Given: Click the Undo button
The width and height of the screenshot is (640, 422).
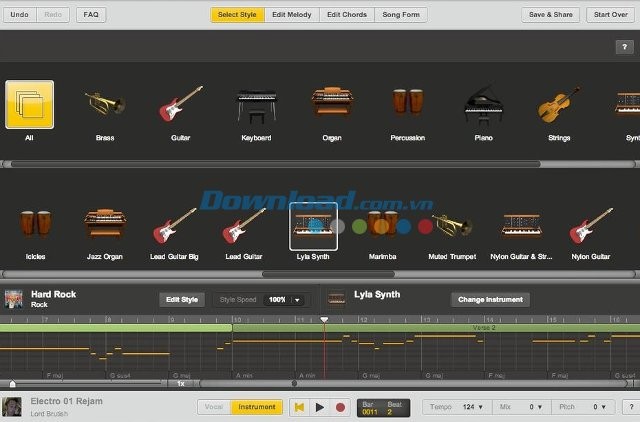Looking at the screenshot, I should (19, 15).
